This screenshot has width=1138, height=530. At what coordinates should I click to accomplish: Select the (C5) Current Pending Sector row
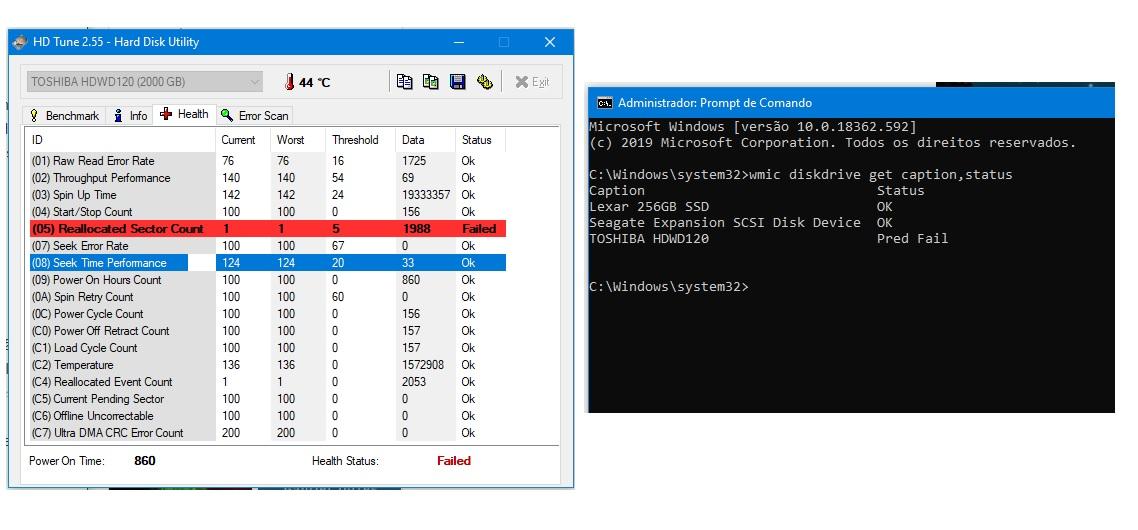pos(268,399)
